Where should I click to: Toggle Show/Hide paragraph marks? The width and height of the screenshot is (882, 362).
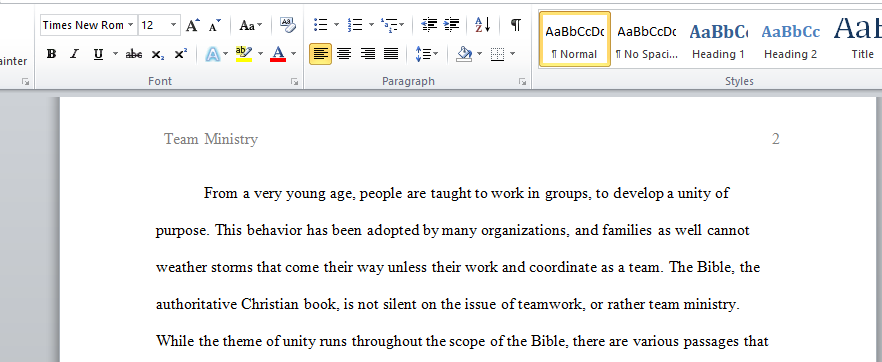(x=515, y=25)
